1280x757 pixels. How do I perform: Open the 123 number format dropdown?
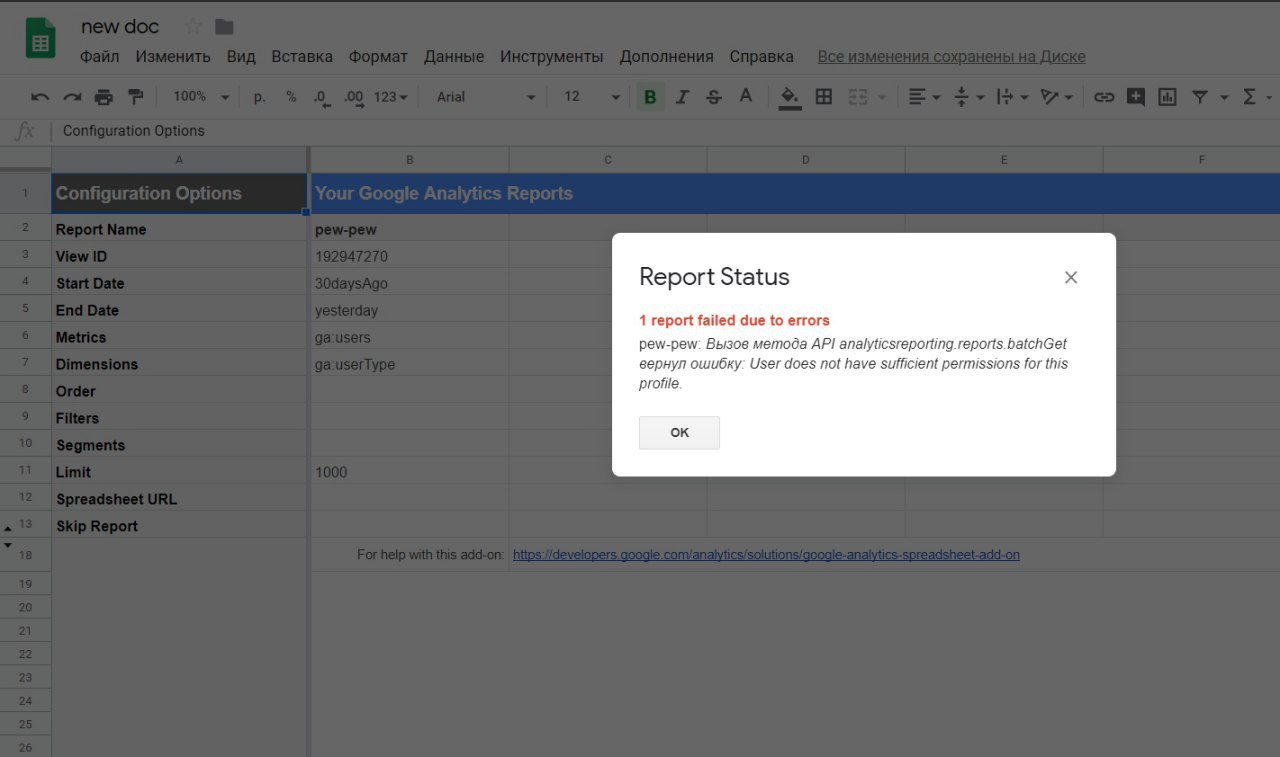pyautogui.click(x=391, y=97)
